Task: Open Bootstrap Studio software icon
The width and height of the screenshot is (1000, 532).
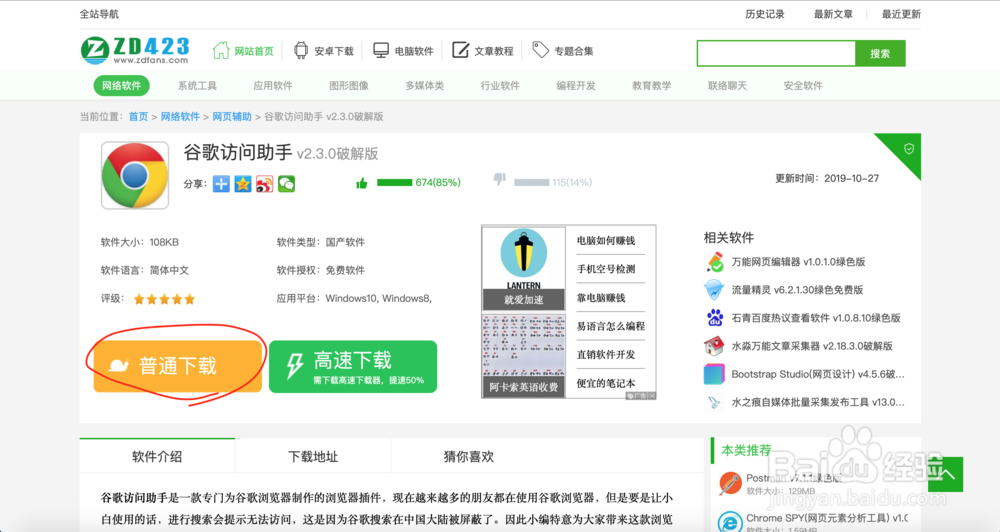Action: click(x=714, y=374)
